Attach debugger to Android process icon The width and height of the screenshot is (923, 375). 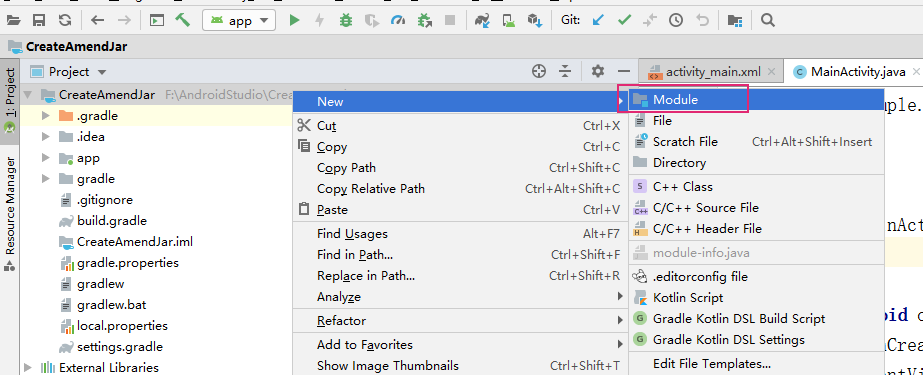pyautogui.click(x=424, y=21)
